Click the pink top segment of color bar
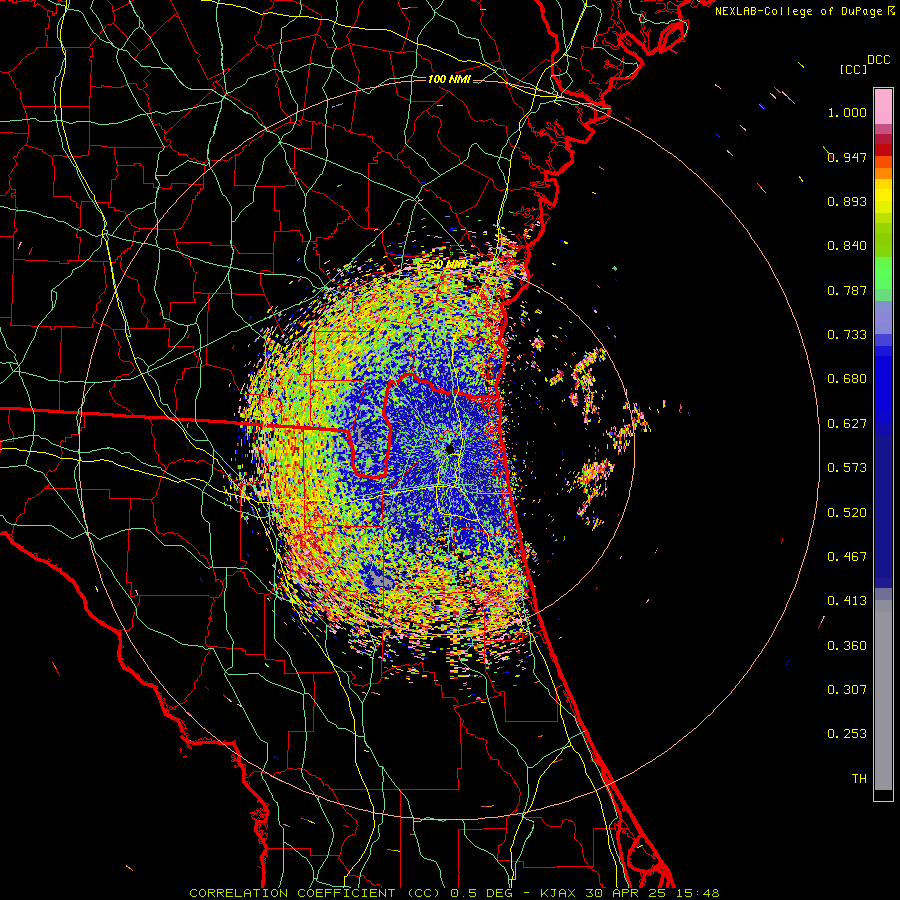Screen dimensions: 900x900 [883, 107]
